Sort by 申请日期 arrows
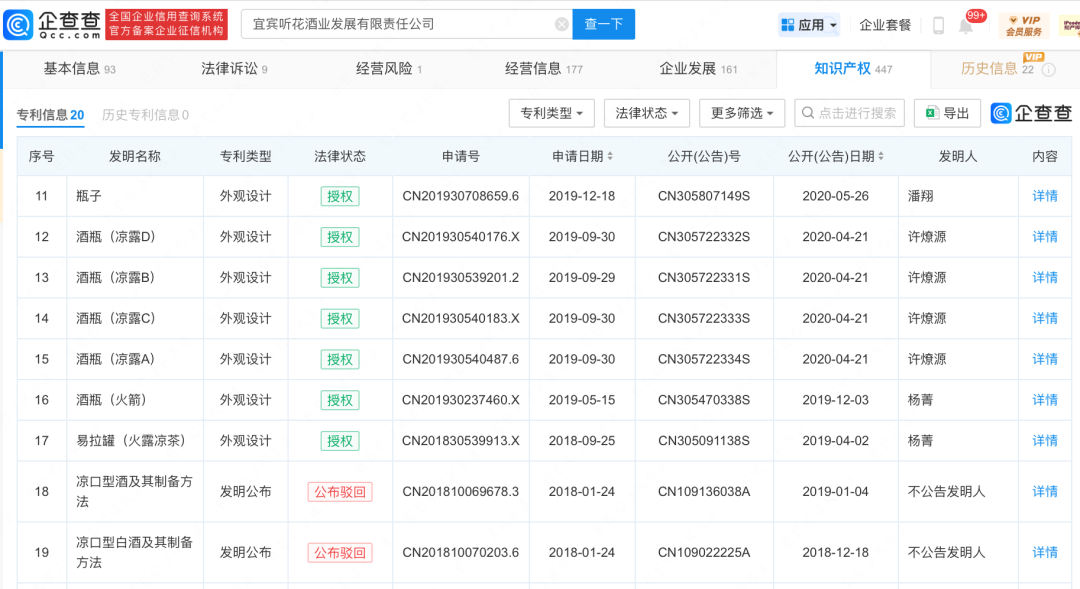The height and width of the screenshot is (589, 1080). click(610, 156)
